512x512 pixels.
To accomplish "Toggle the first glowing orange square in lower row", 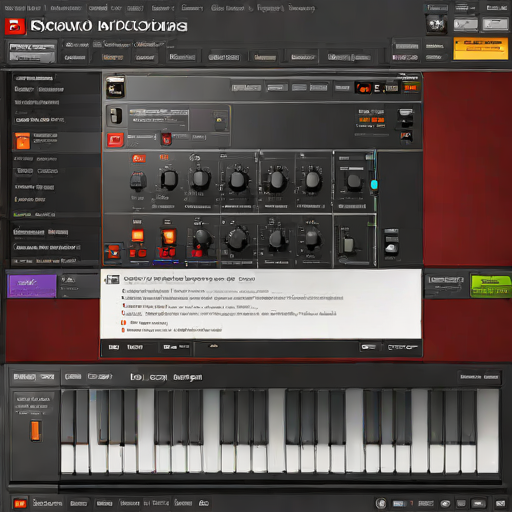I will [137, 235].
